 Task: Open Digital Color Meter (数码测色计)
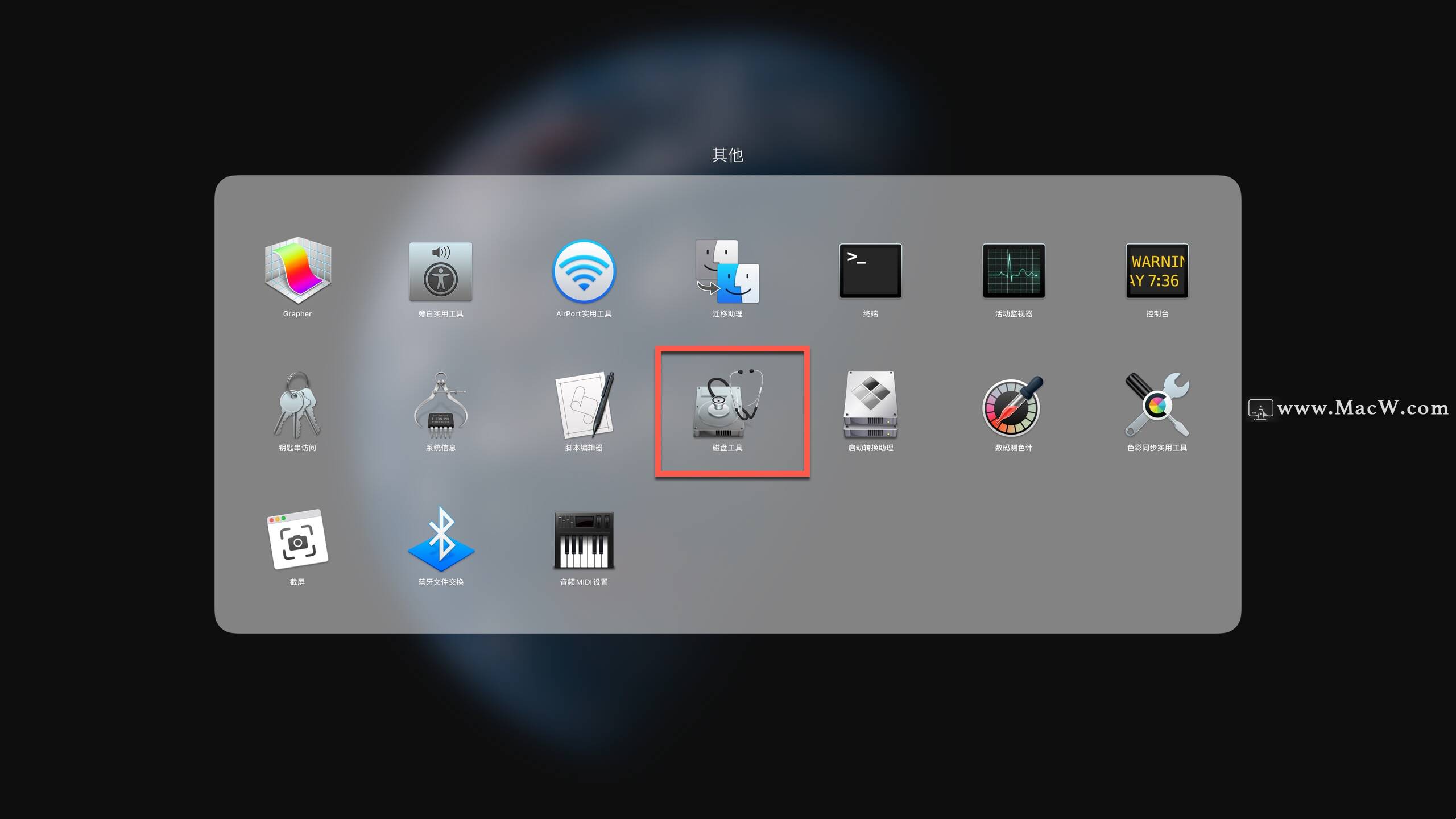pos(1014,405)
